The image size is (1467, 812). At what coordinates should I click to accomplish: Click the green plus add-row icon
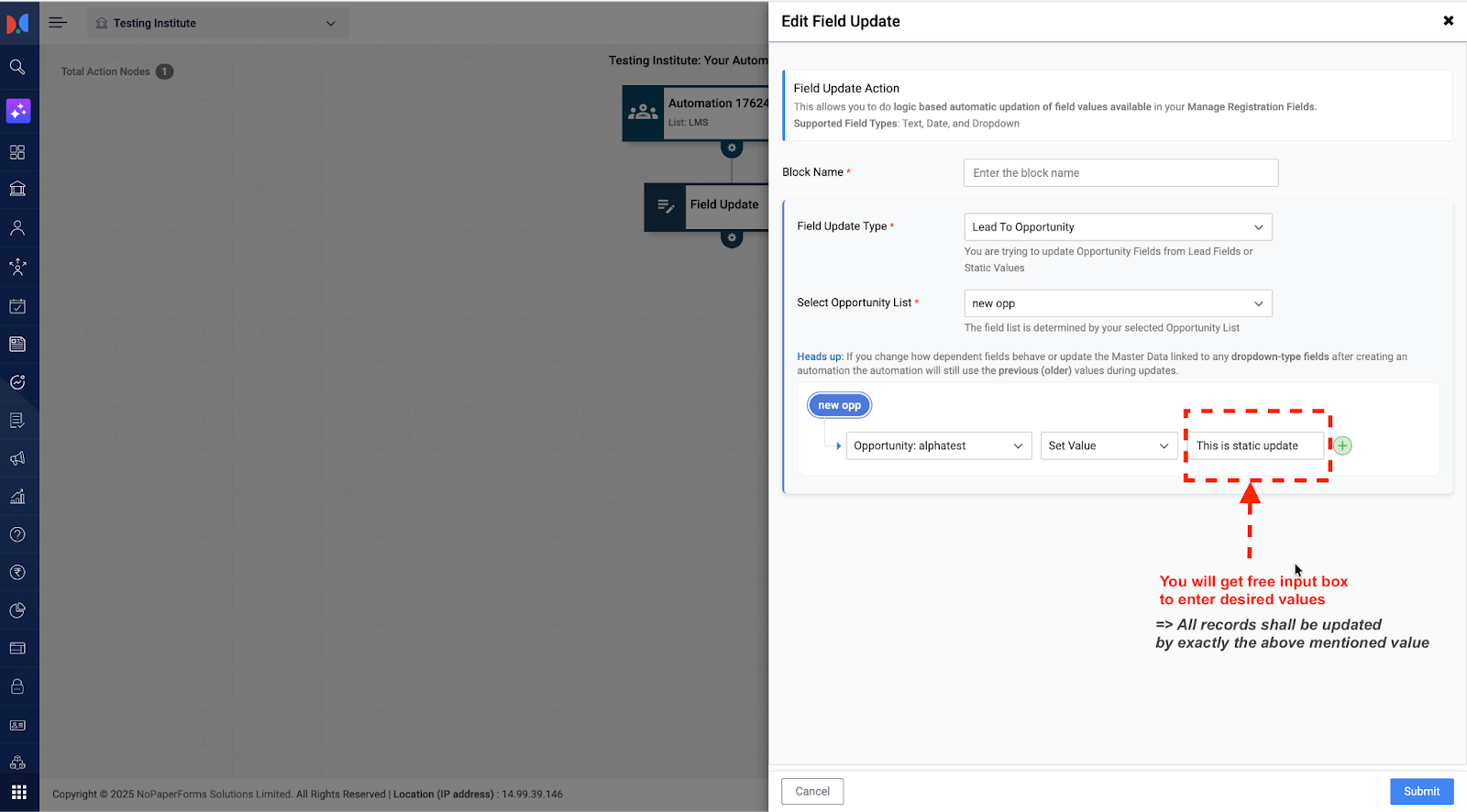tap(1342, 446)
